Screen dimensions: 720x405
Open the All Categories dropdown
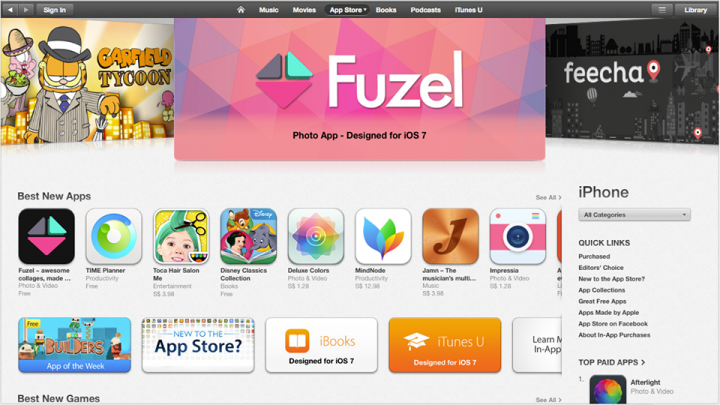[634, 214]
